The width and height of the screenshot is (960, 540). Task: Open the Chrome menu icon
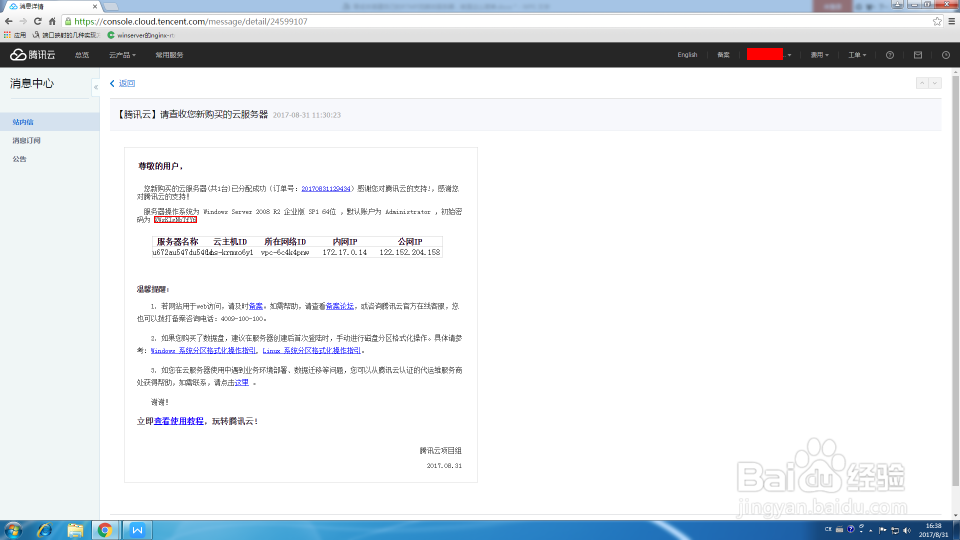(x=951, y=21)
